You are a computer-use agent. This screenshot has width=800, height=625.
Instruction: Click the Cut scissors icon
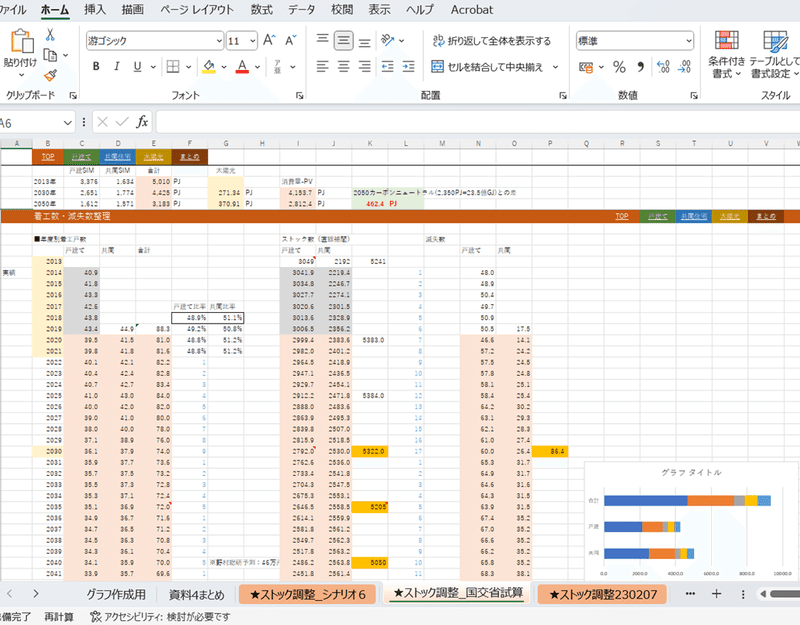(x=50, y=35)
